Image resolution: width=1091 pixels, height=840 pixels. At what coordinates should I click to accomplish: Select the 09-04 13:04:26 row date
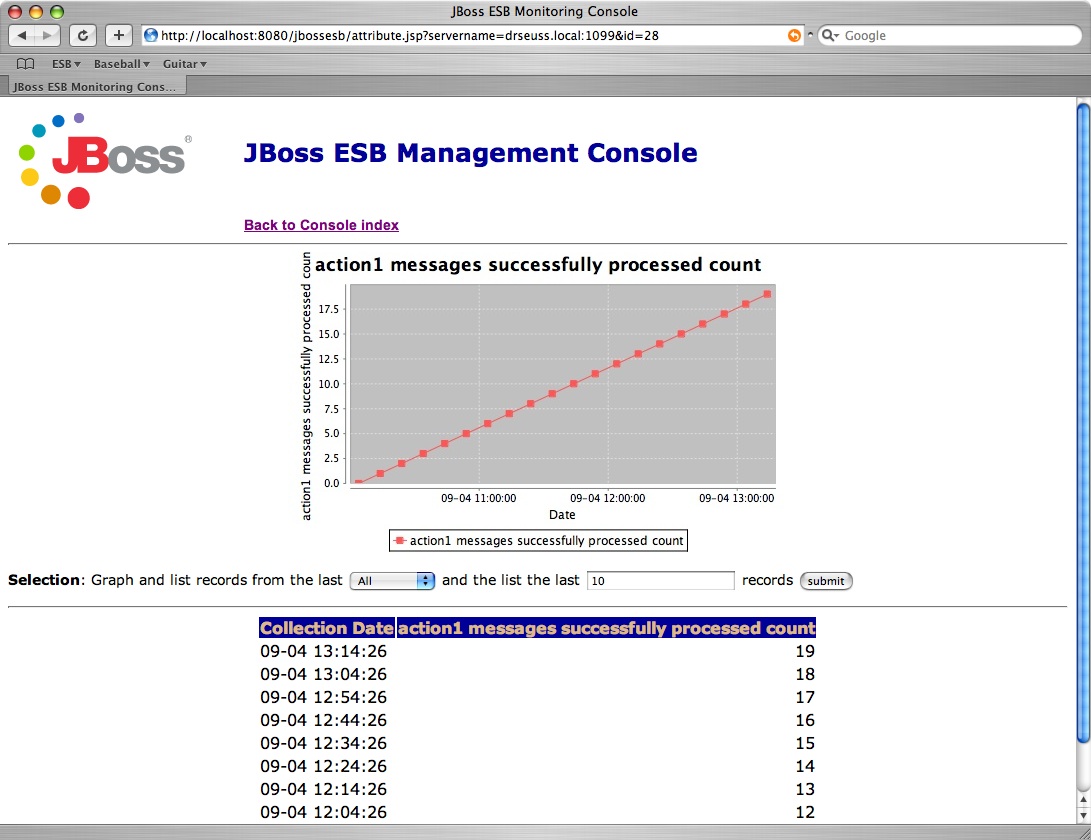click(324, 674)
